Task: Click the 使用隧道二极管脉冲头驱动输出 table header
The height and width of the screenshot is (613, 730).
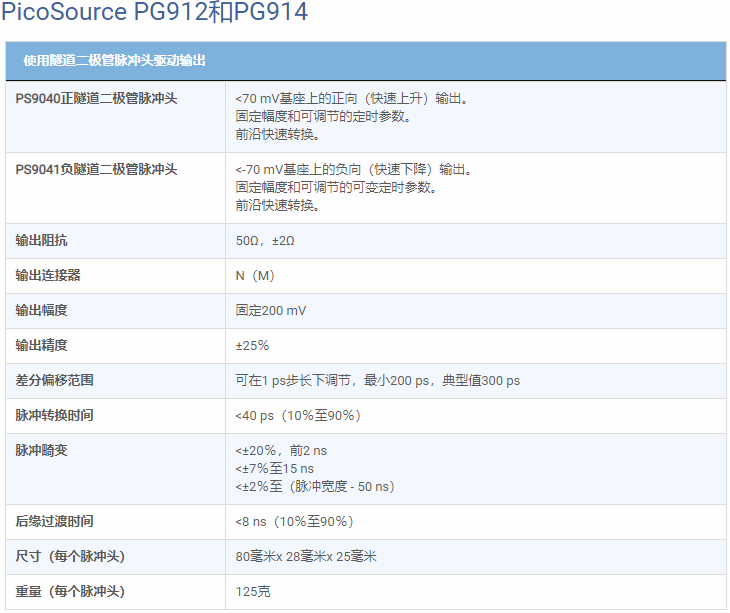Action: (x=115, y=61)
